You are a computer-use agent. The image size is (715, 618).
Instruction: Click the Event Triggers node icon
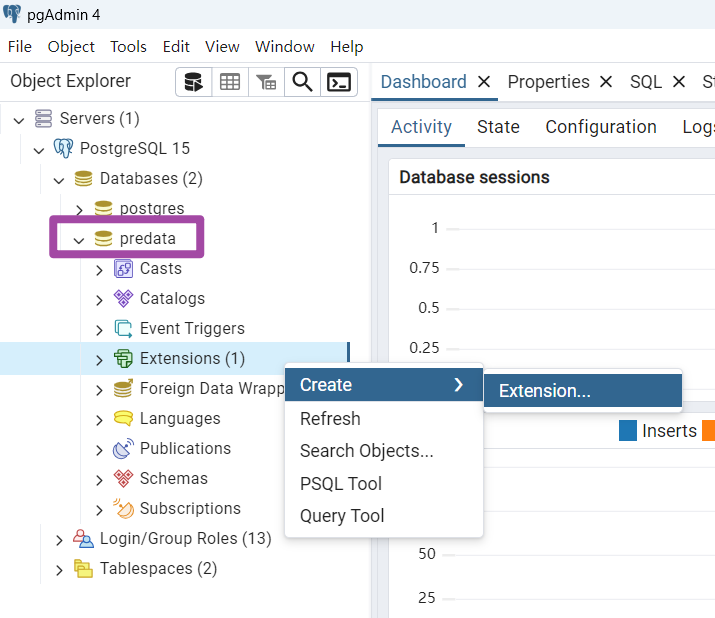(123, 328)
